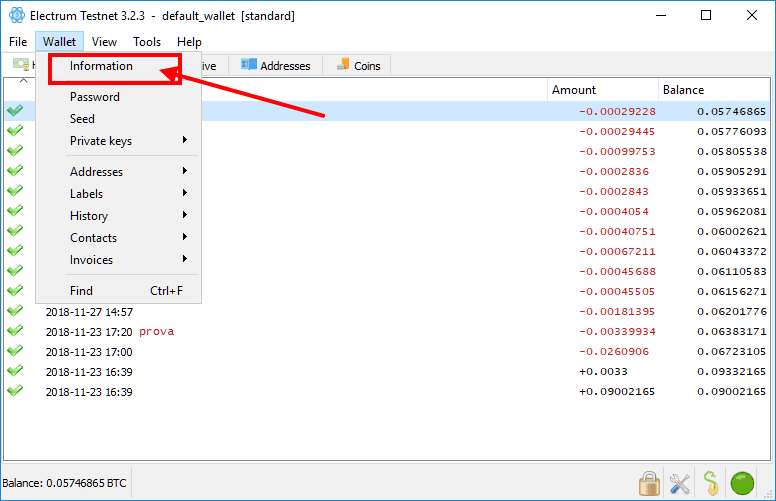776x501 pixels.
Task: Click the green network status indicator
Action: 742,483
